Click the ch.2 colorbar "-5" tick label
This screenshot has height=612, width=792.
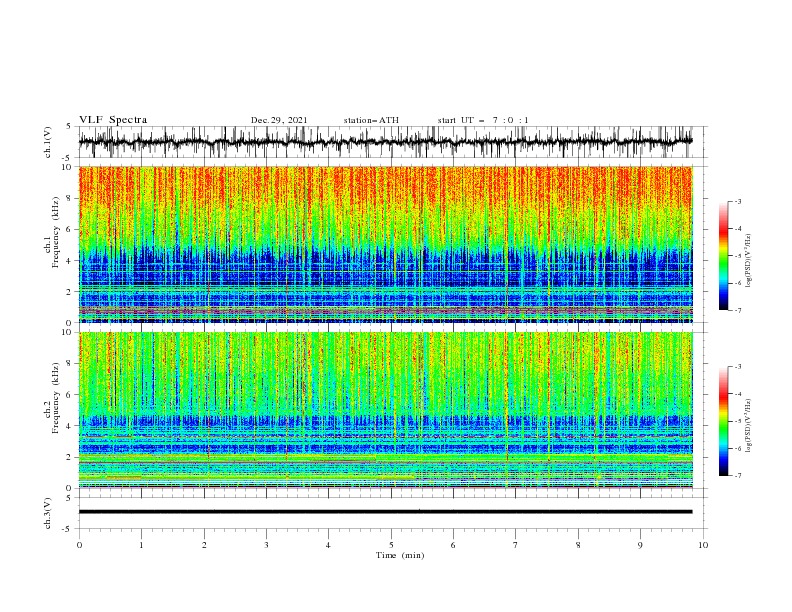pyautogui.click(x=737, y=421)
